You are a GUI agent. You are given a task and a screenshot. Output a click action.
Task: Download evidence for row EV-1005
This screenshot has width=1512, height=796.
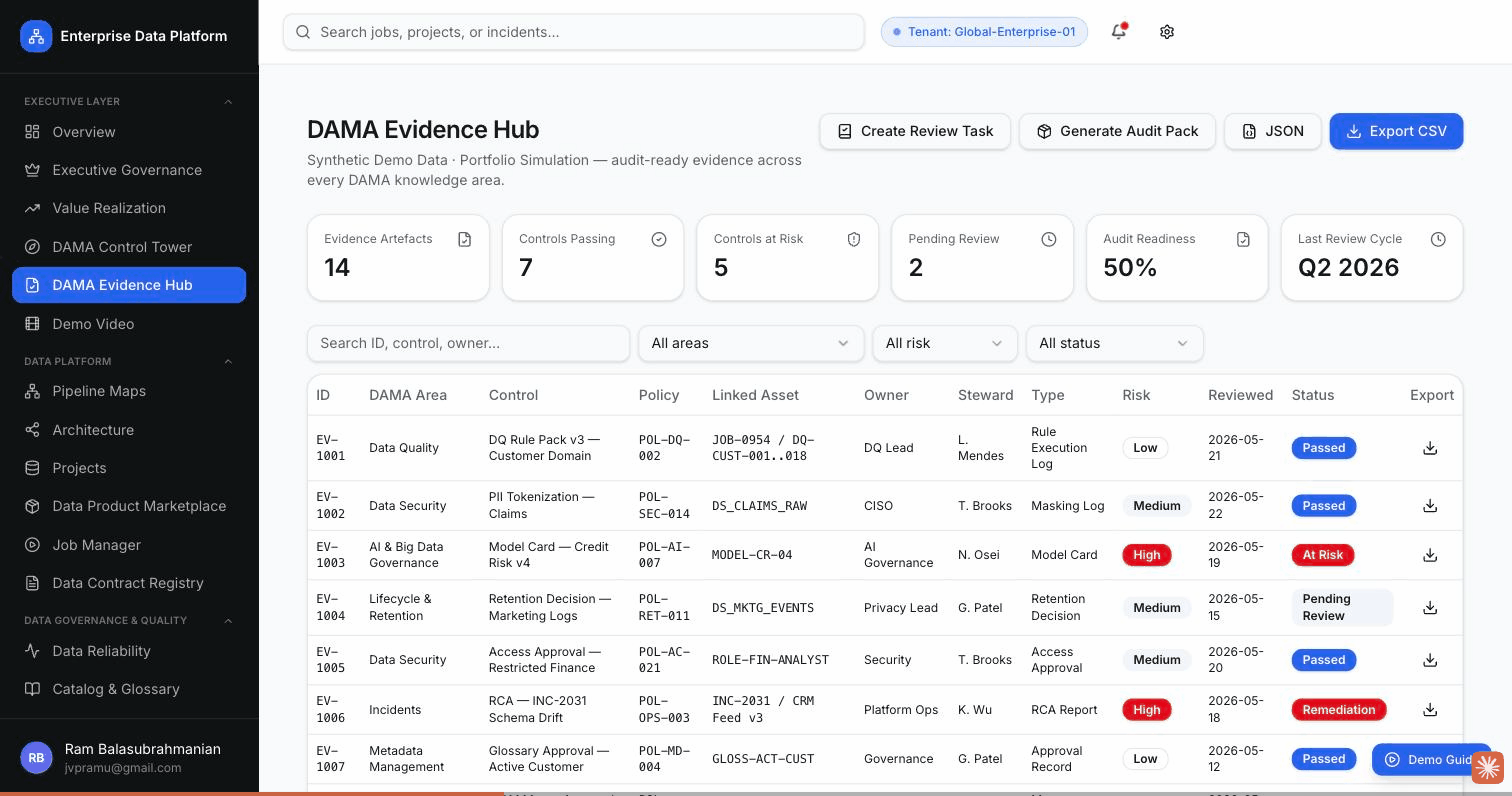pos(1430,660)
